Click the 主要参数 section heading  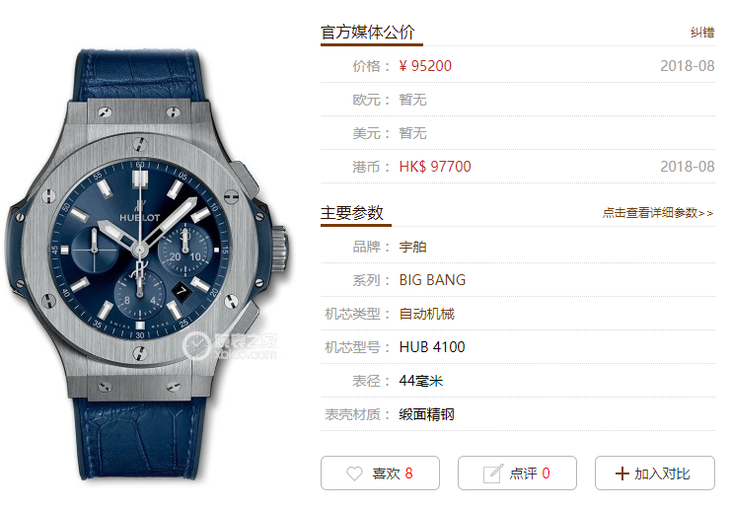pyautogui.click(x=352, y=213)
